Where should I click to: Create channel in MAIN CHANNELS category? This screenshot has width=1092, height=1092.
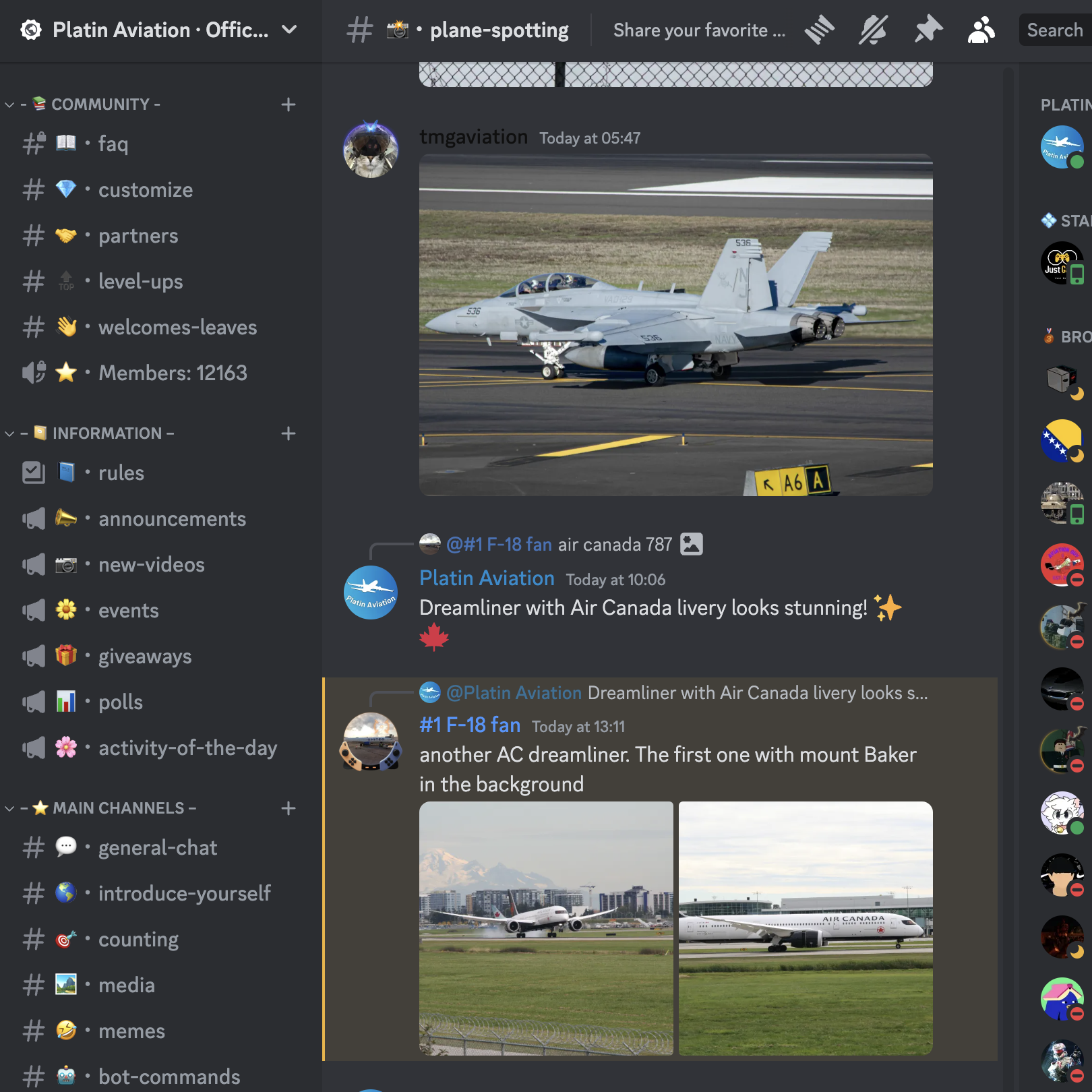[289, 808]
